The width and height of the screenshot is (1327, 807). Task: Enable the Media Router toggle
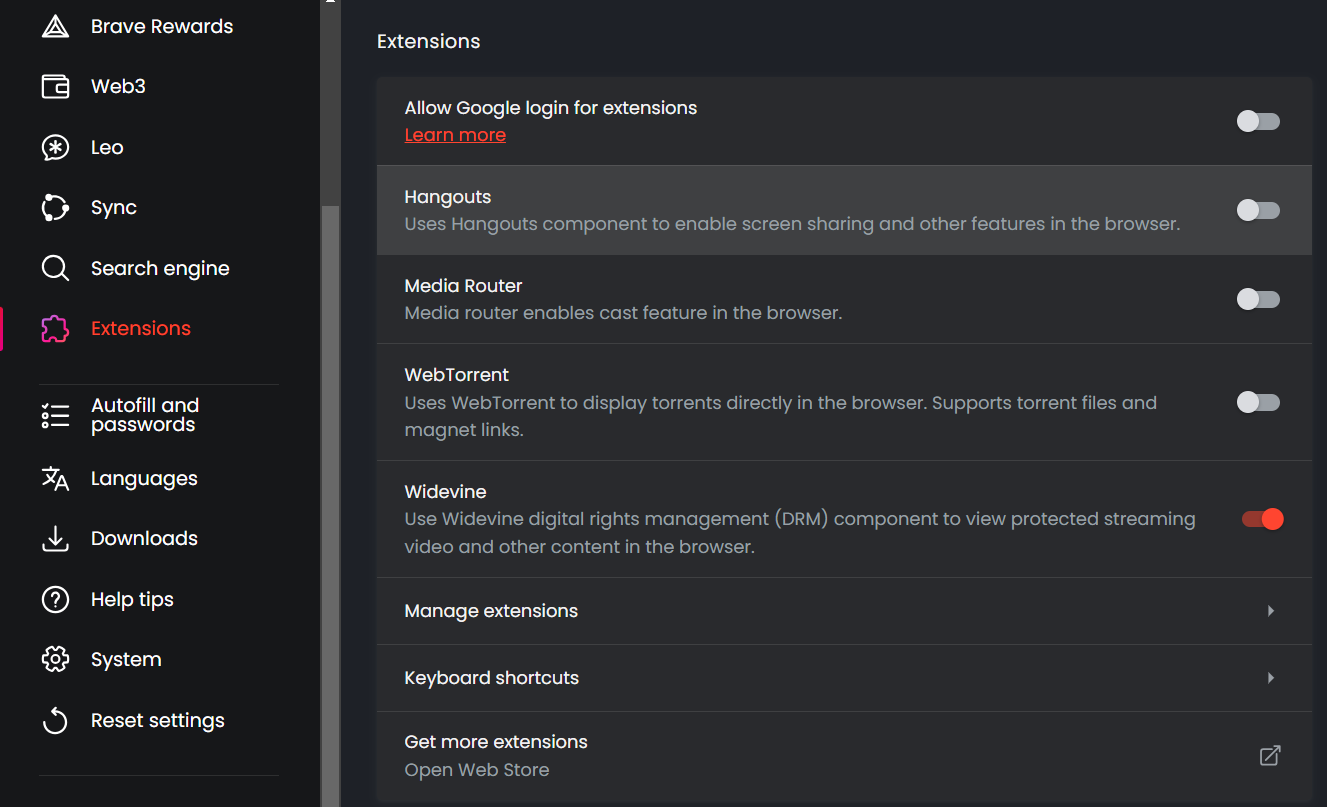[x=1258, y=299]
